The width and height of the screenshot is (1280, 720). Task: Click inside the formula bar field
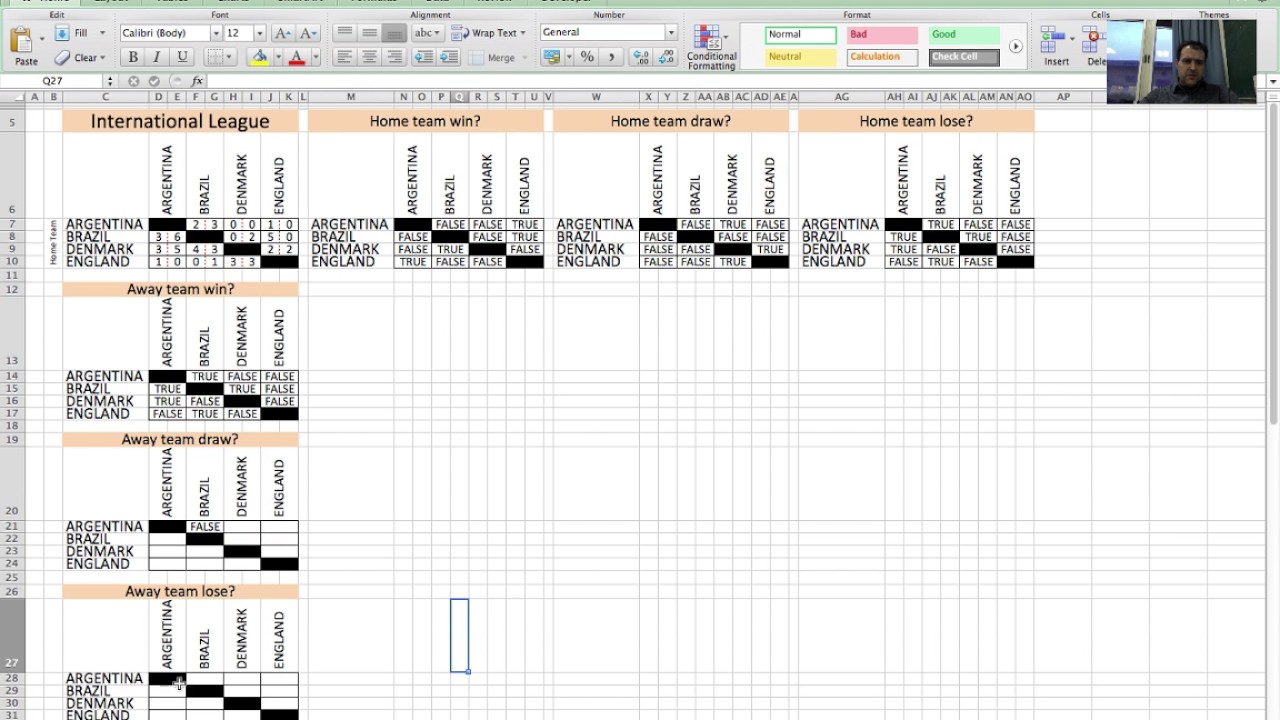735,81
